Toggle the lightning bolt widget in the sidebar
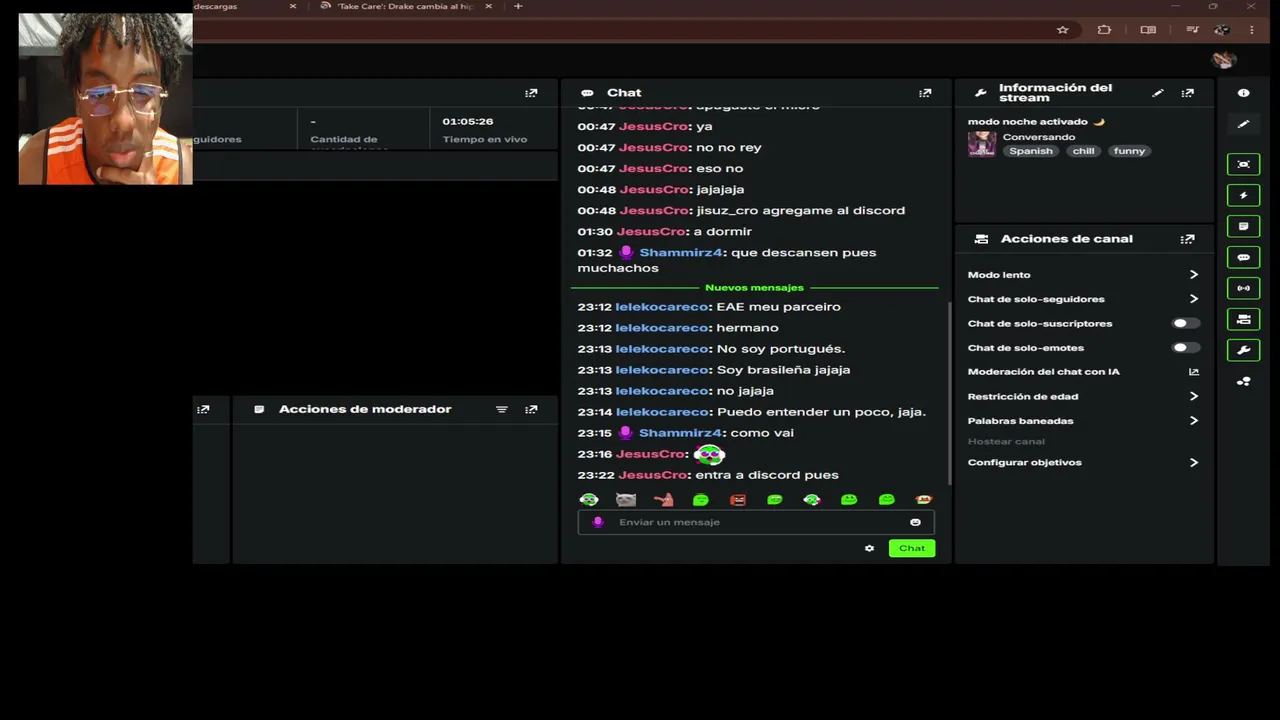This screenshot has width=1280, height=720. coord(1243,195)
